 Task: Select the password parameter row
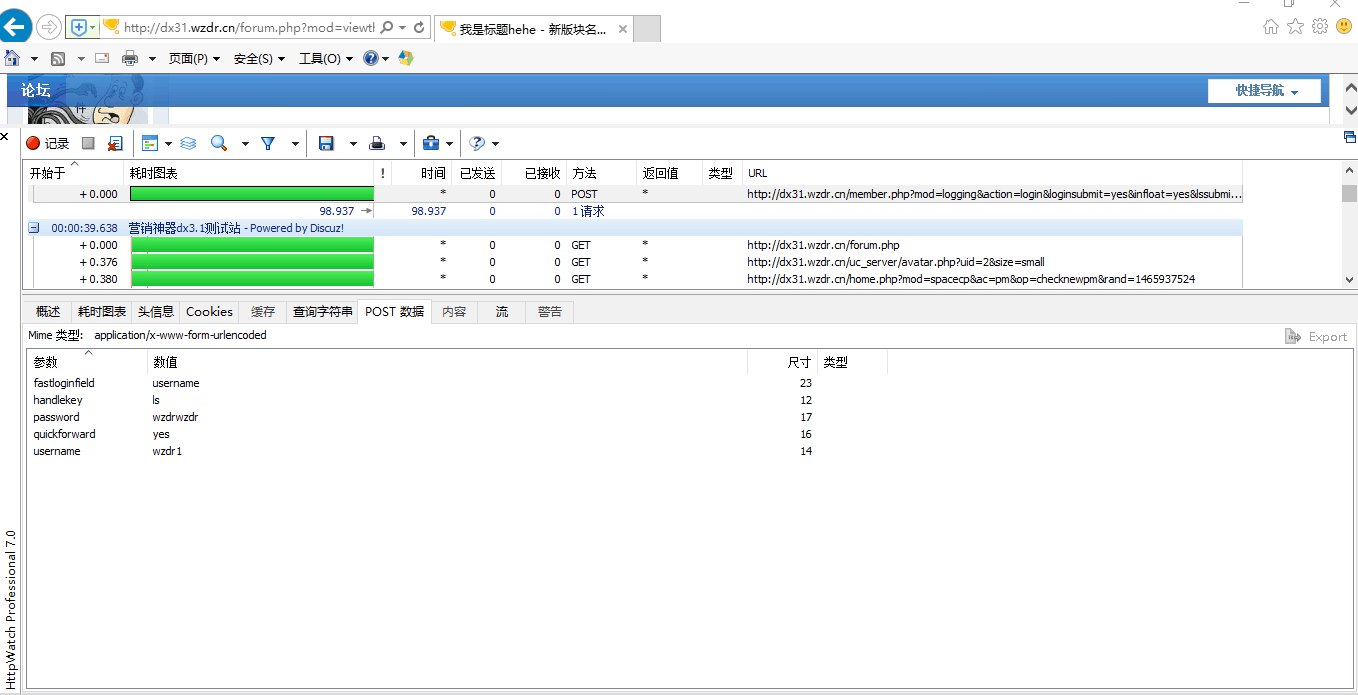[57, 417]
